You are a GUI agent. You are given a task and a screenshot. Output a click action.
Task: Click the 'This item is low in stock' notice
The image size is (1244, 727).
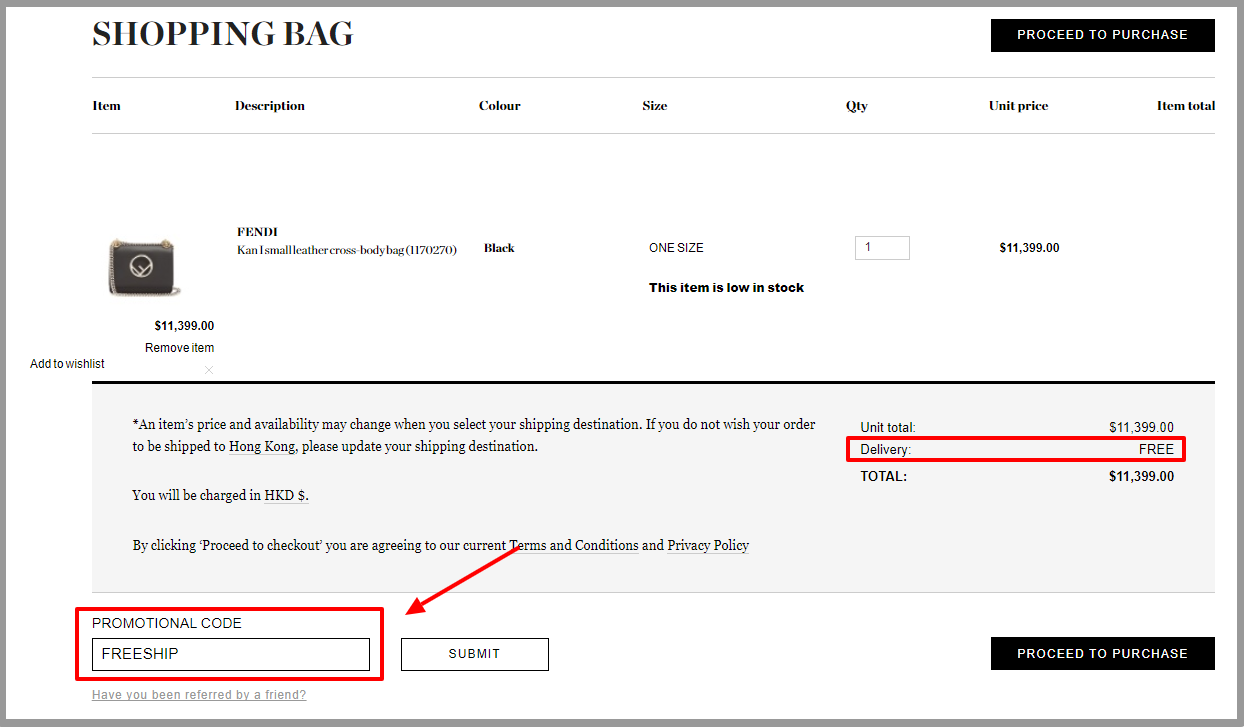[x=726, y=288]
